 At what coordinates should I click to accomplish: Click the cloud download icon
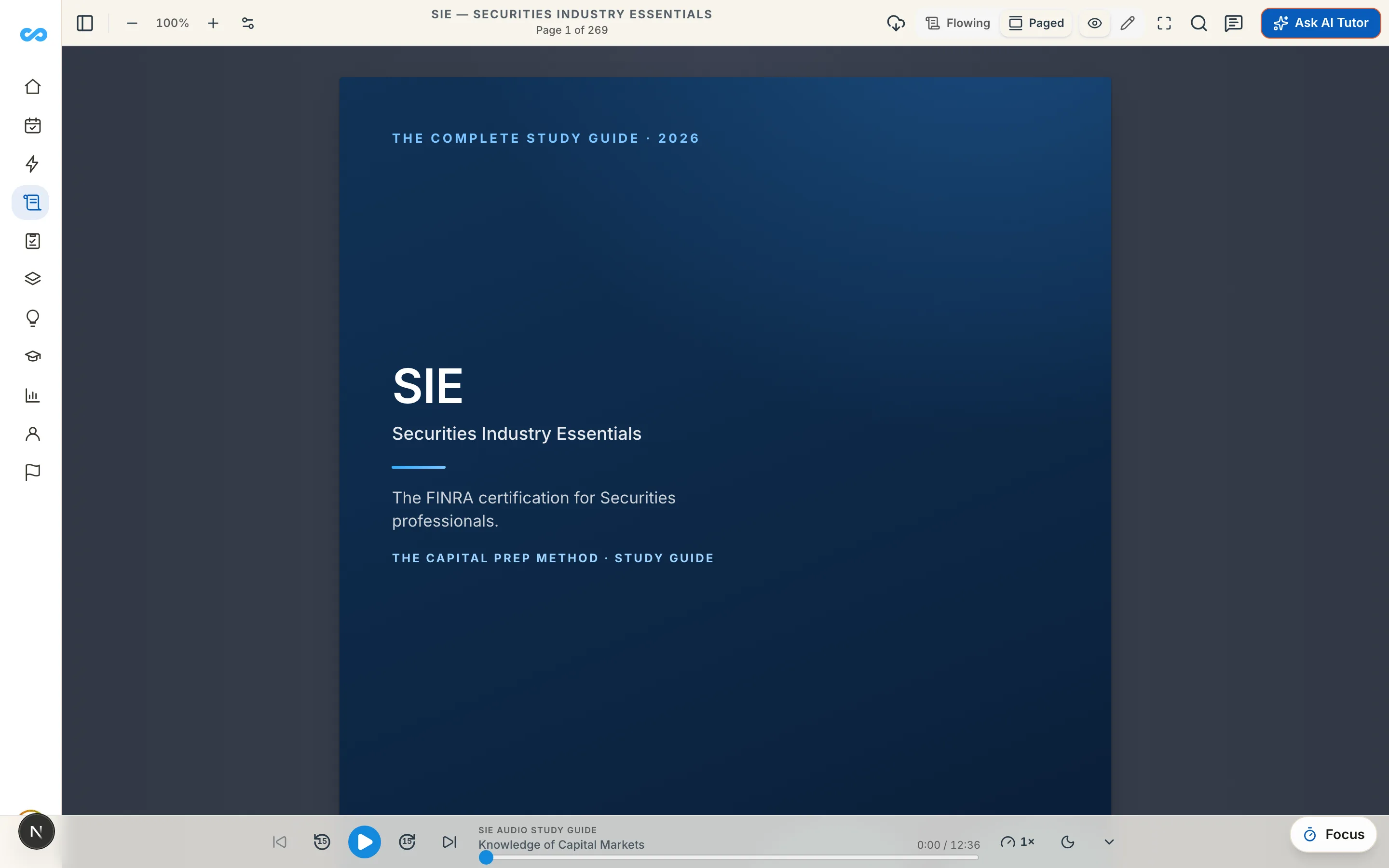click(x=896, y=23)
